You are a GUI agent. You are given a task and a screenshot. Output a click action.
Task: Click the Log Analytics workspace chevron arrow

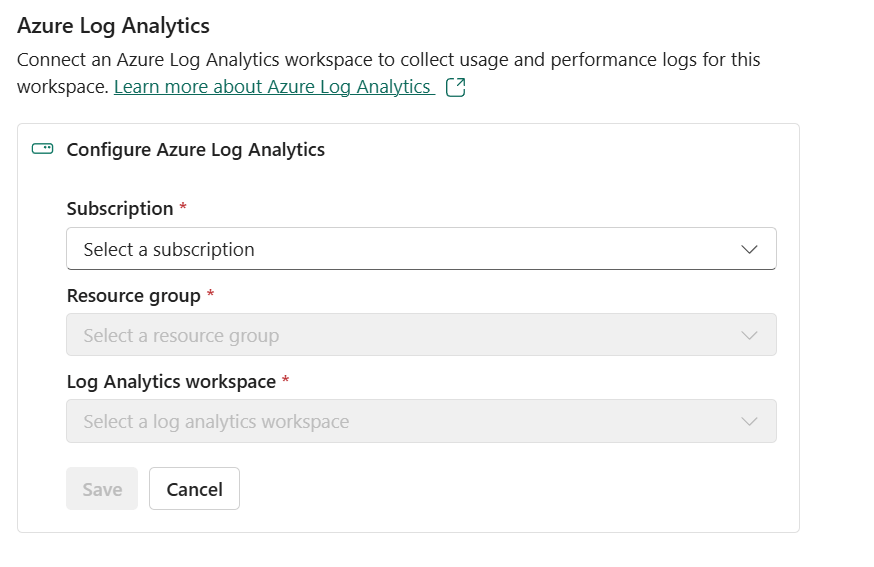pyautogui.click(x=750, y=421)
